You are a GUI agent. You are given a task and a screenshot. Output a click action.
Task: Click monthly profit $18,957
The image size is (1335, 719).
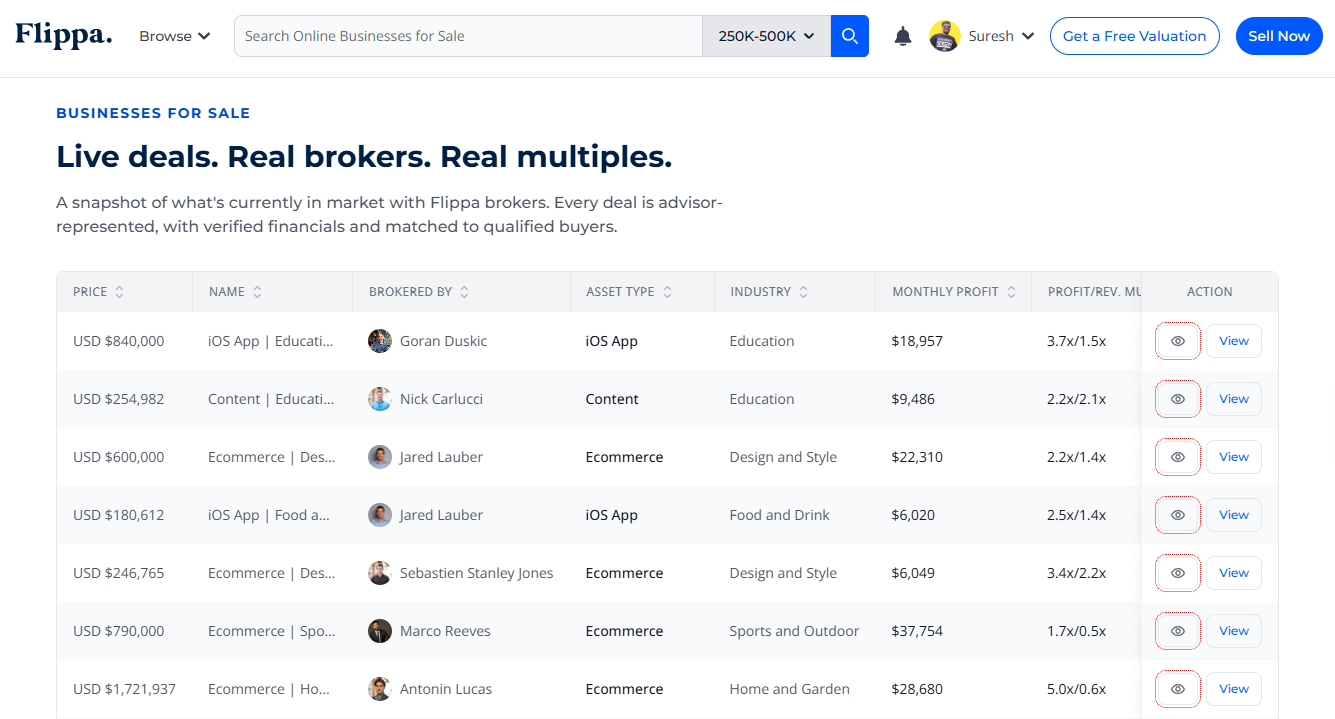917,341
